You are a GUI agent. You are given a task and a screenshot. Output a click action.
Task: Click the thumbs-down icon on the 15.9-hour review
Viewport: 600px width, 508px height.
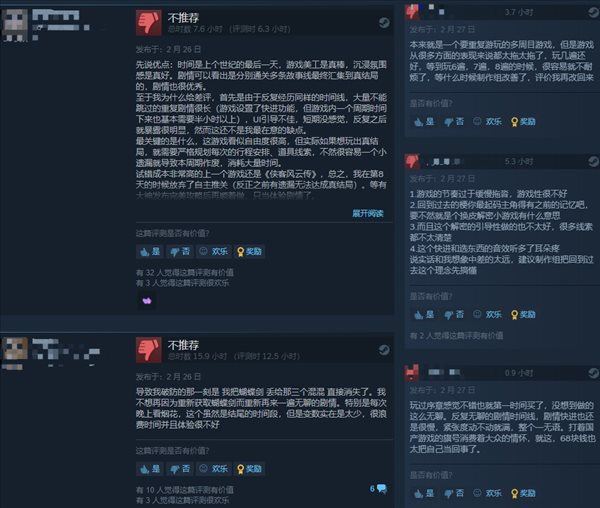tap(149, 350)
